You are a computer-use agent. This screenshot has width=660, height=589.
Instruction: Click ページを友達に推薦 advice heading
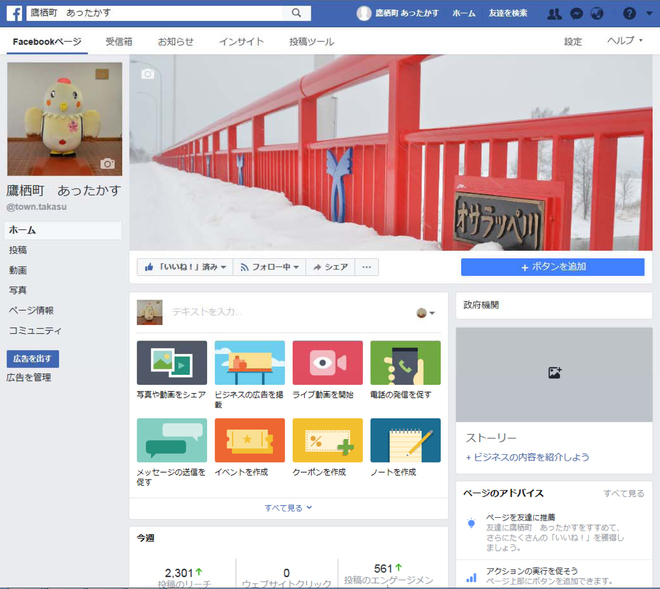520,517
